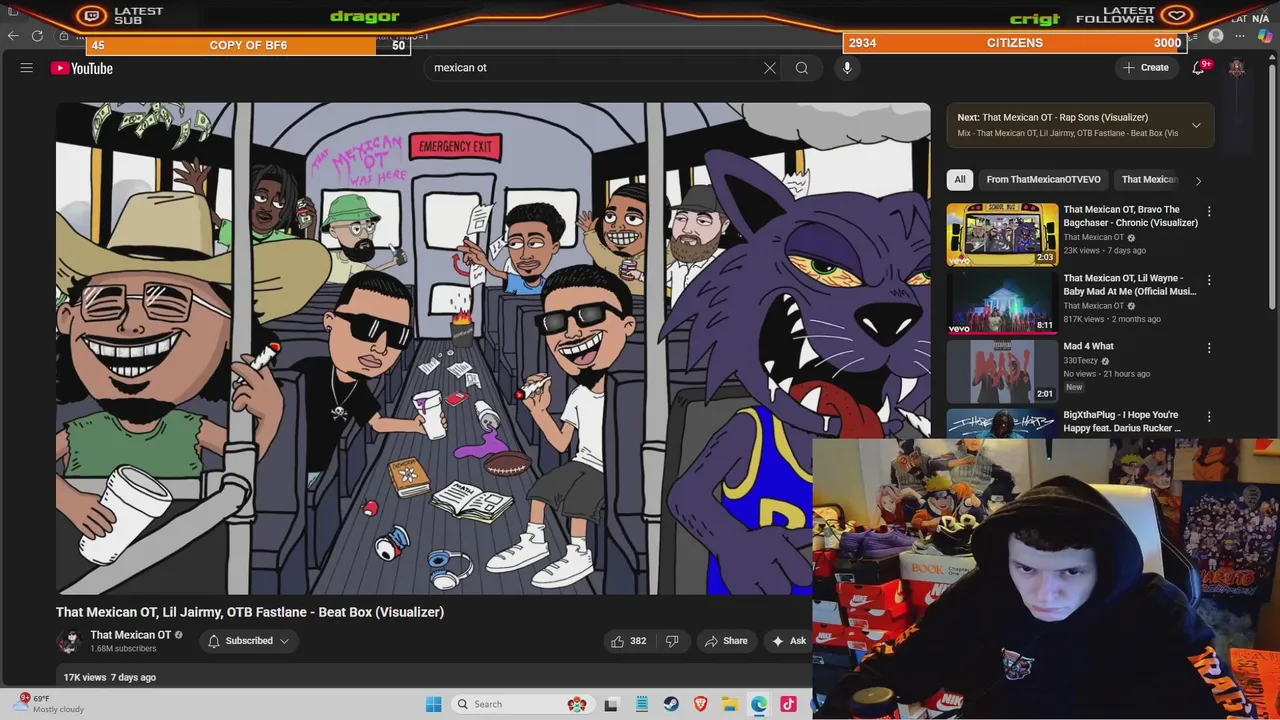The width and height of the screenshot is (1280, 720).
Task: Open the Ask button below the video
Action: coord(789,641)
